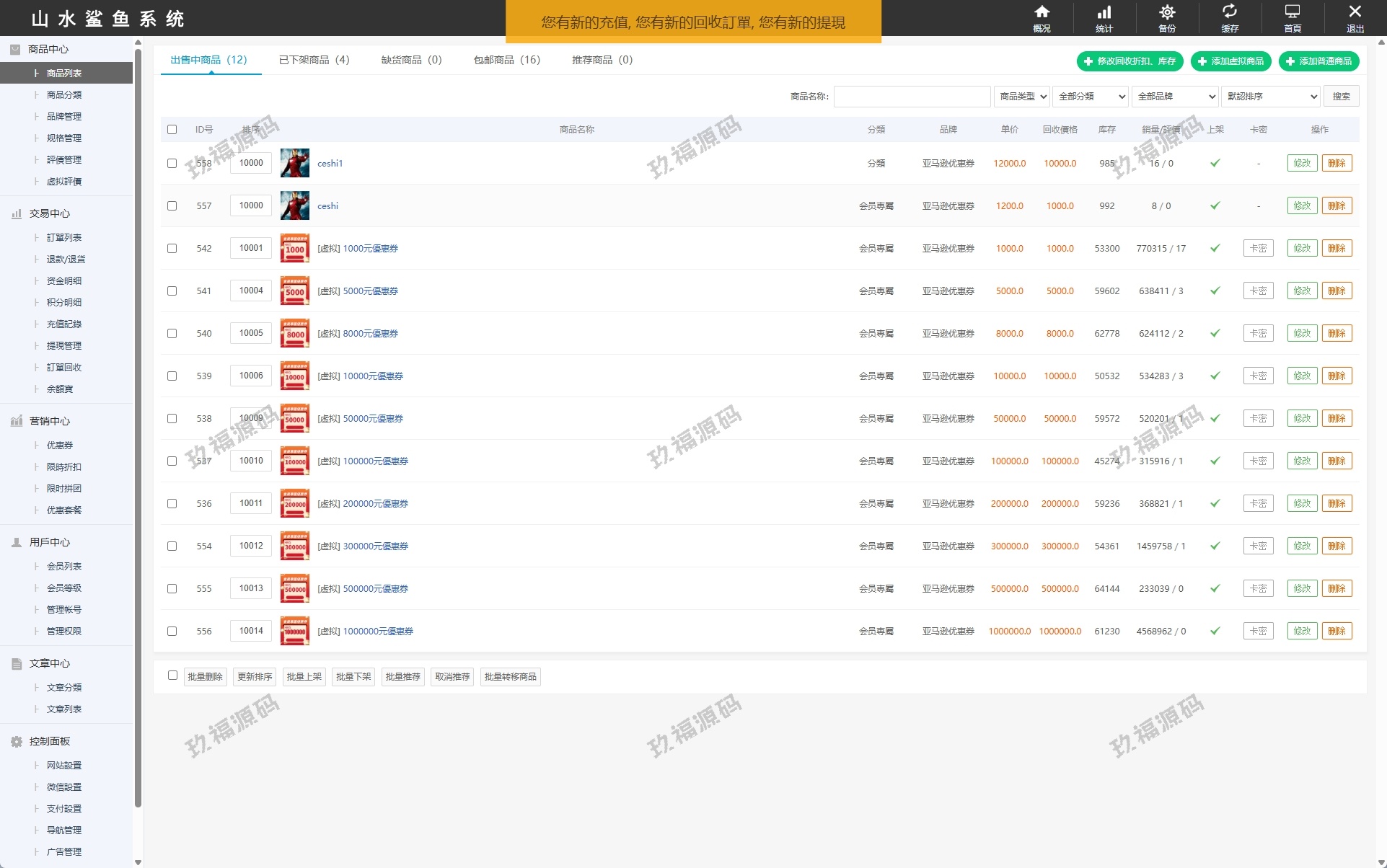This screenshot has height=868, width=1387.
Task: Open the 概況 home icon
Action: pyautogui.click(x=1042, y=13)
